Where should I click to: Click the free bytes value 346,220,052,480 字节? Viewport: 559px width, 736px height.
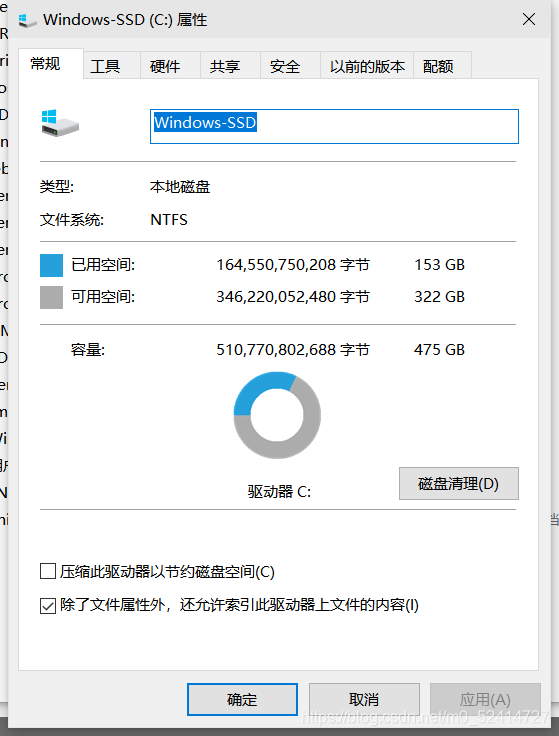point(293,297)
